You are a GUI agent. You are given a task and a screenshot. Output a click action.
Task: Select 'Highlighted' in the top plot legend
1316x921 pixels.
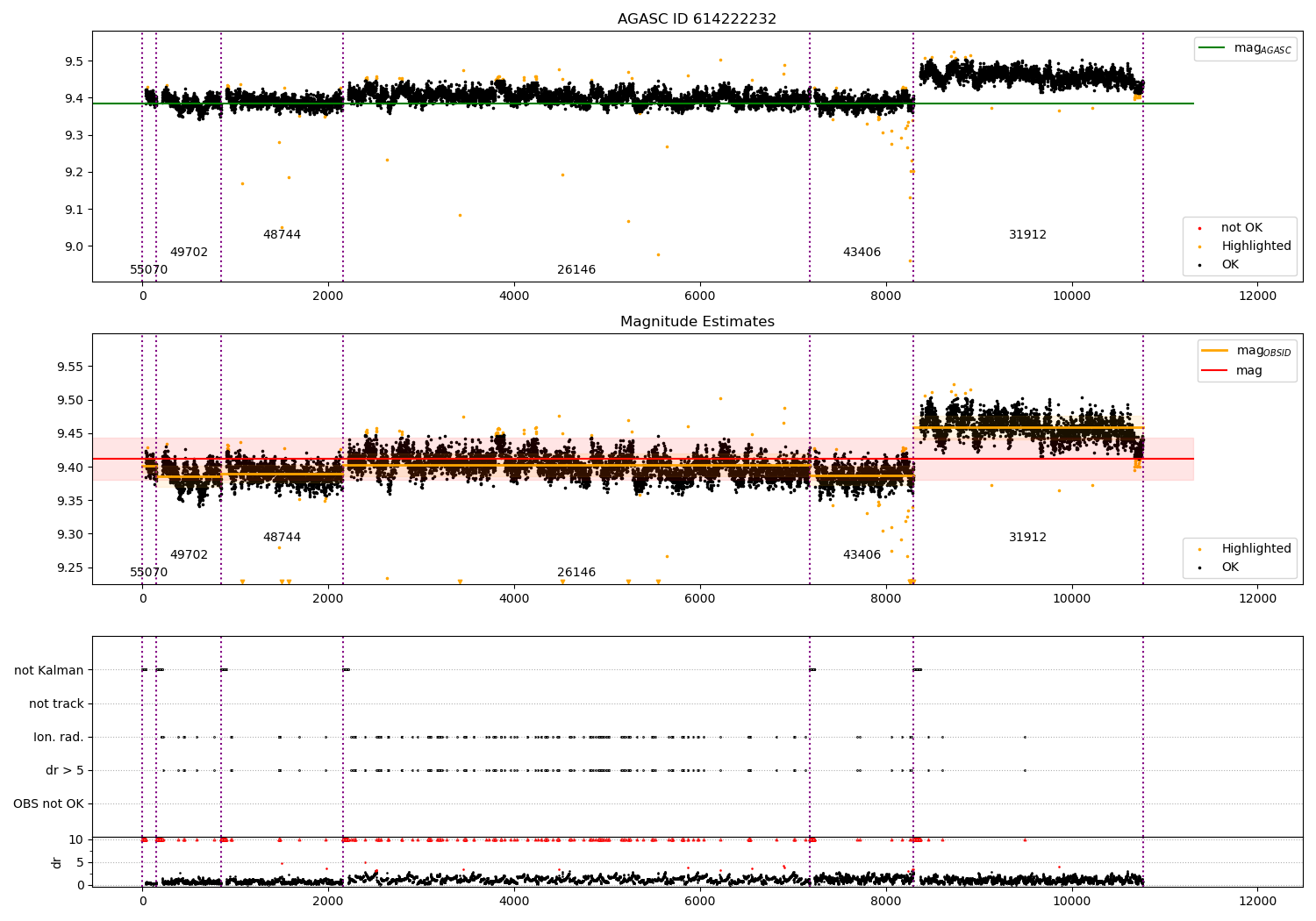pos(1256,246)
